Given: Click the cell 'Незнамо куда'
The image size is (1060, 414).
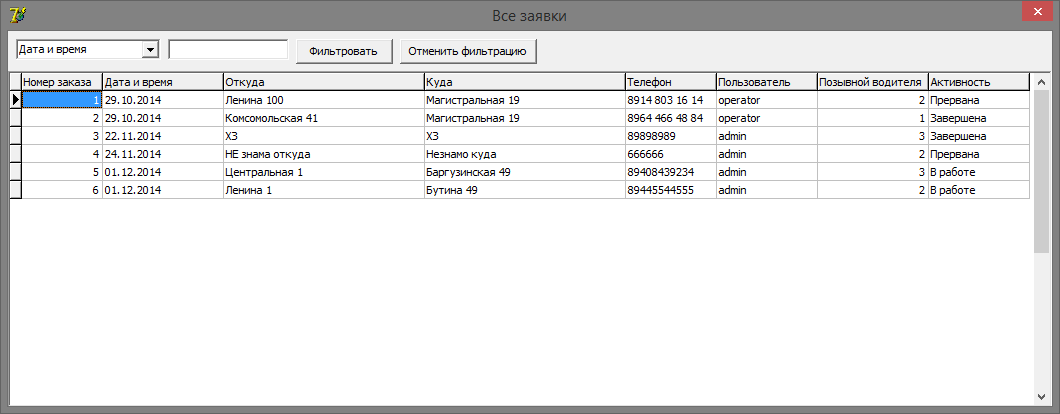Looking at the screenshot, I should [525, 154].
